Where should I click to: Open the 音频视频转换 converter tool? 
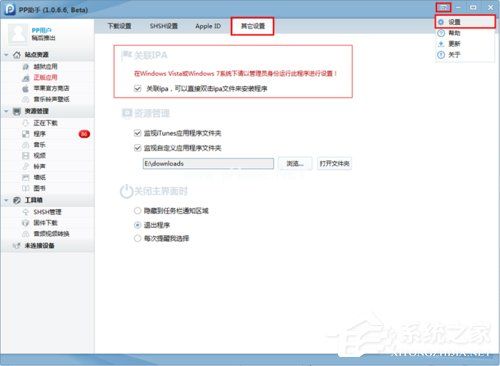[x=51, y=234]
